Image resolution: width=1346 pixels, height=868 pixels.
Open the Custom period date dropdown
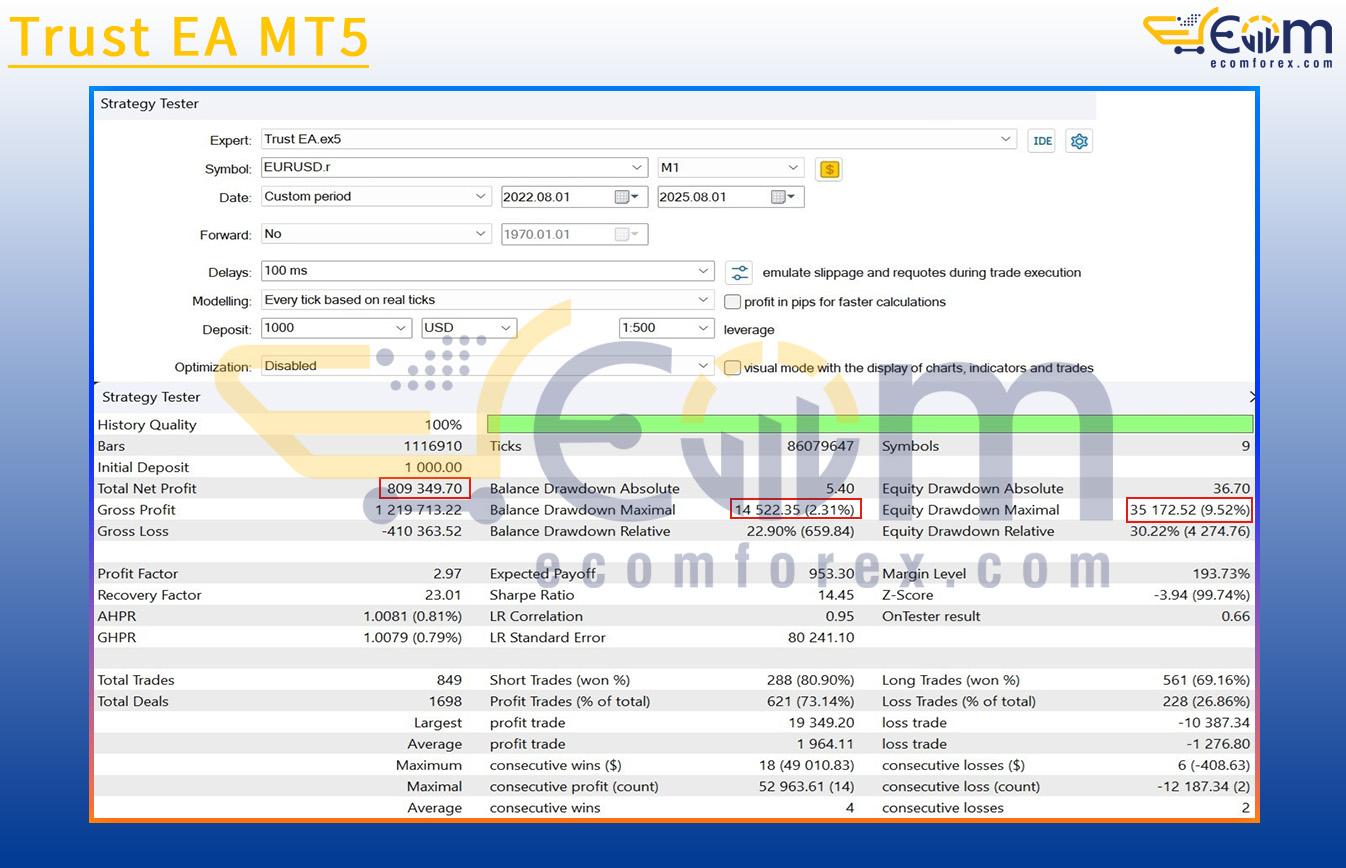(x=482, y=197)
